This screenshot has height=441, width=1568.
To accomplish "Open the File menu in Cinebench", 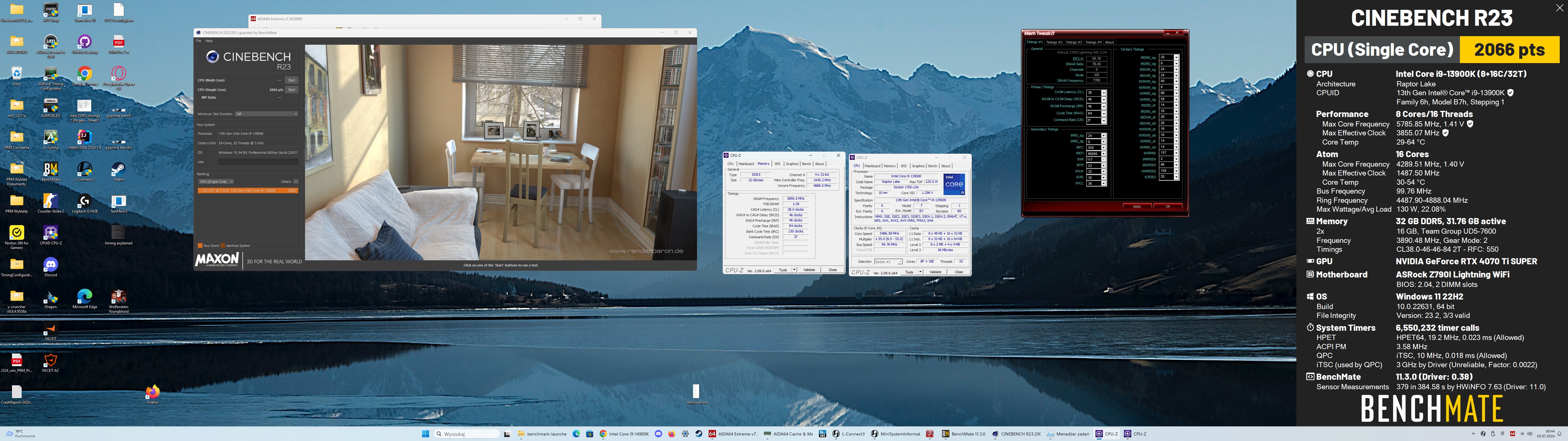I will (198, 41).
